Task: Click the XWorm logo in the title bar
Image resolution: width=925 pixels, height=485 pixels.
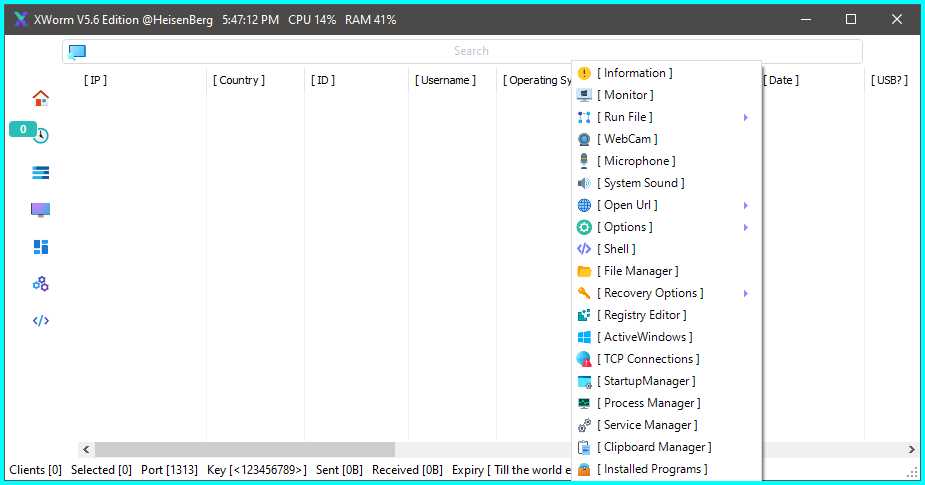Action: click(x=21, y=19)
